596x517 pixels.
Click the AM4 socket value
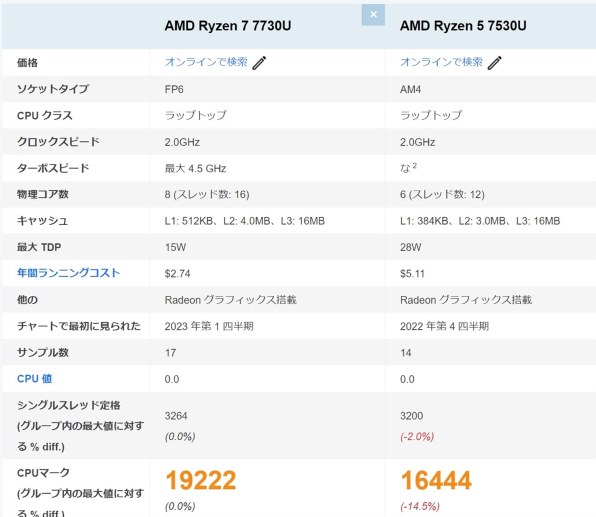pos(411,89)
